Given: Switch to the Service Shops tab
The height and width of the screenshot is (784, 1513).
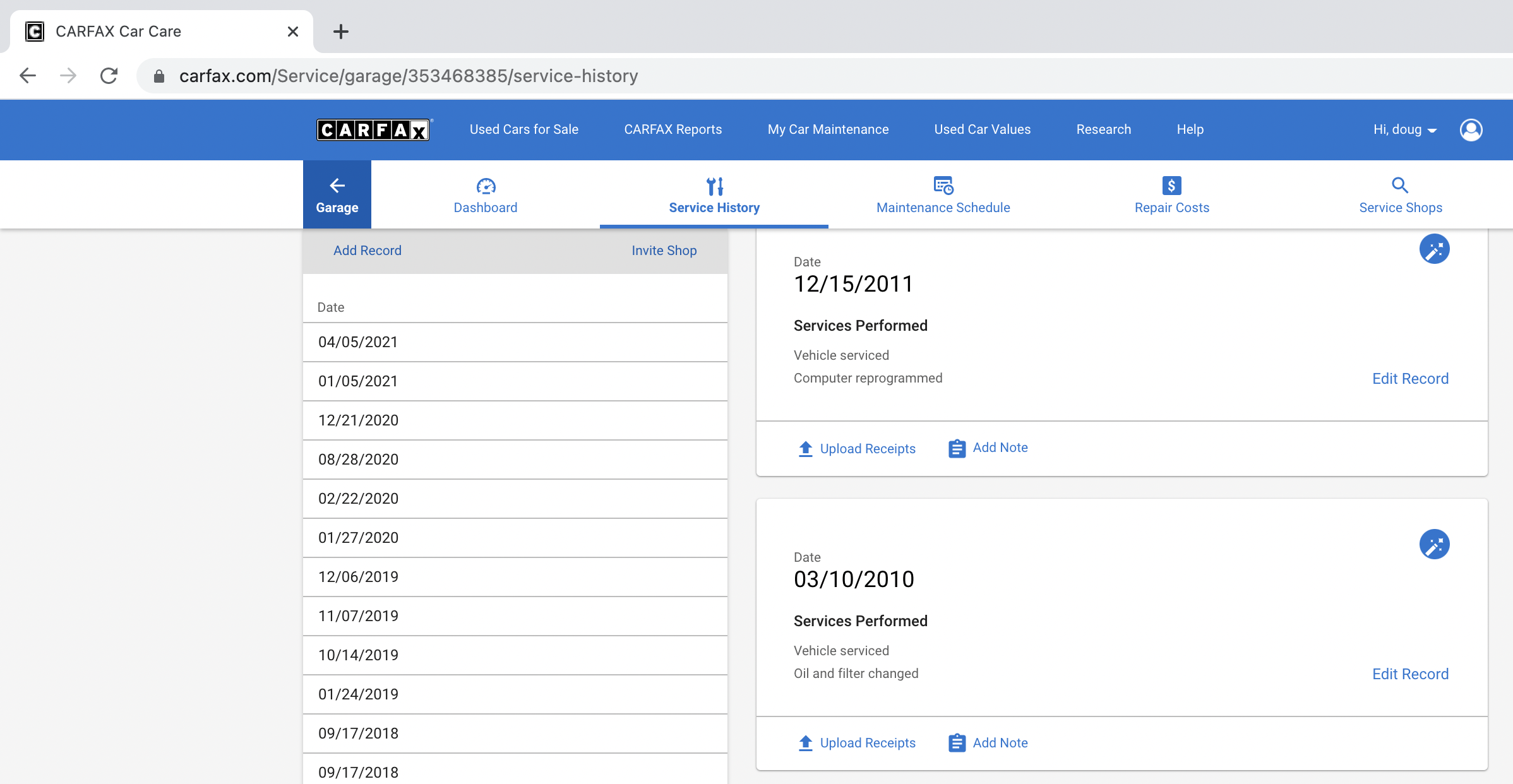Looking at the screenshot, I should click(x=1400, y=194).
